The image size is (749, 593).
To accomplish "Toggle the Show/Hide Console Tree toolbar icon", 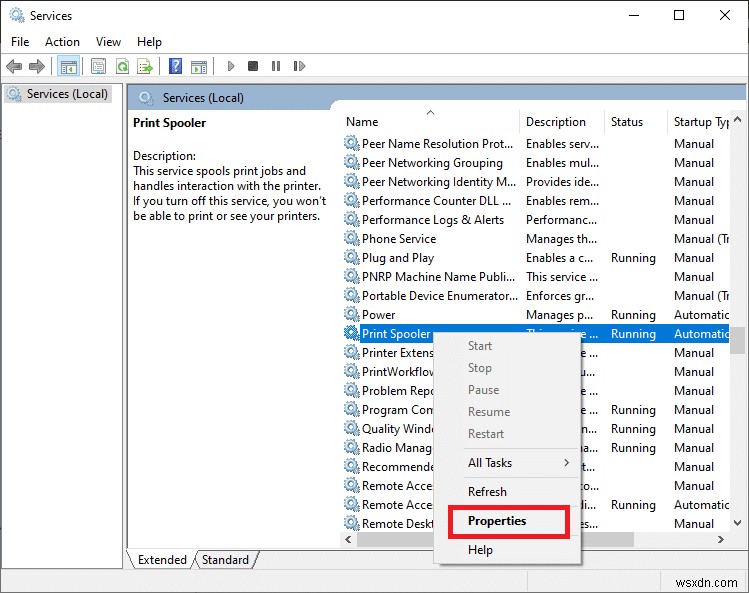I will tap(69, 67).
